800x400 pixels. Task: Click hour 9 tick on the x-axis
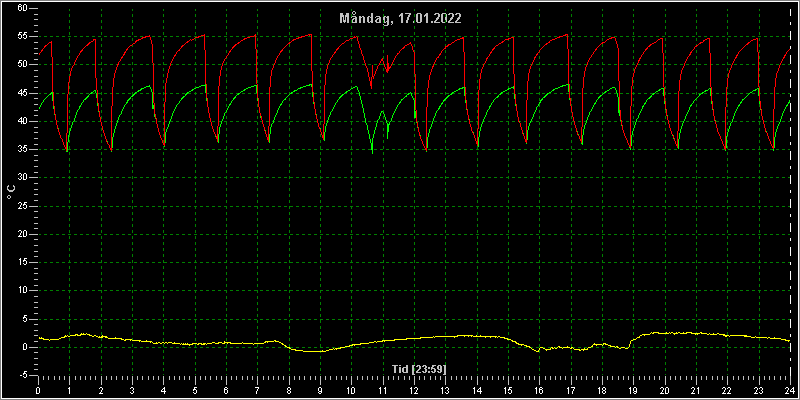(320, 391)
